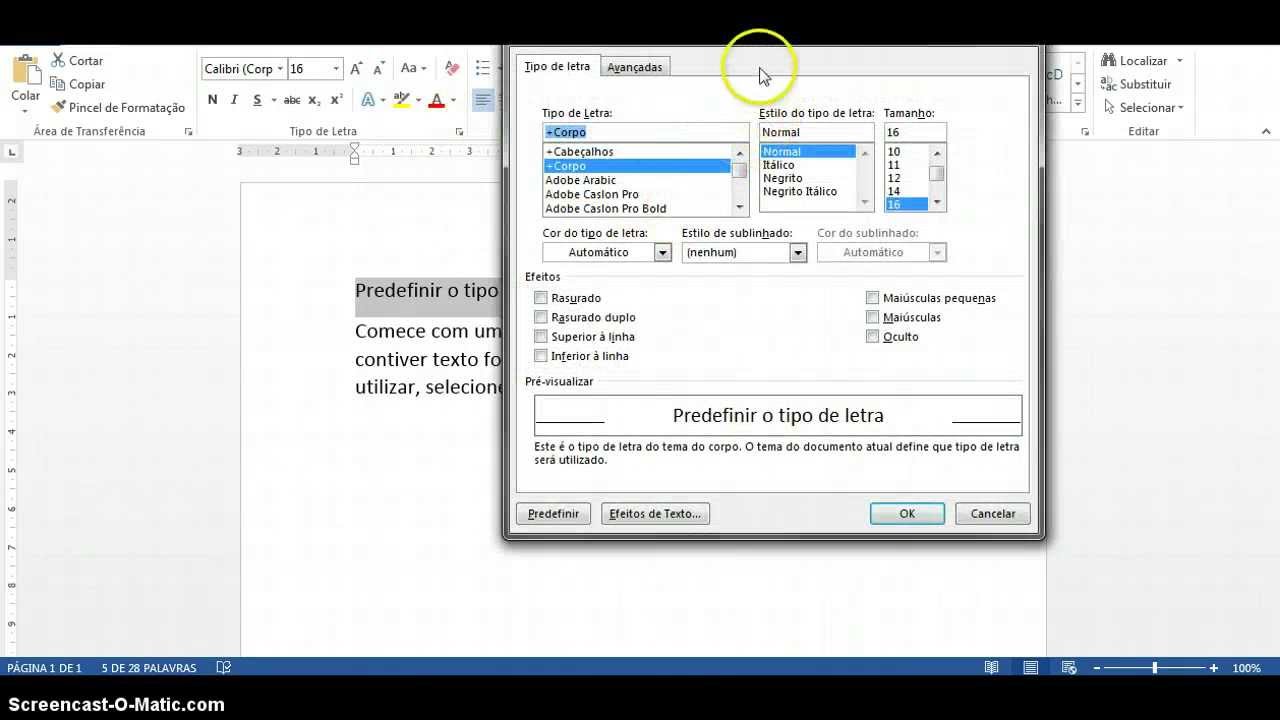Enable the Superior à linha checkbox
This screenshot has height=720, width=1280.
(541, 337)
